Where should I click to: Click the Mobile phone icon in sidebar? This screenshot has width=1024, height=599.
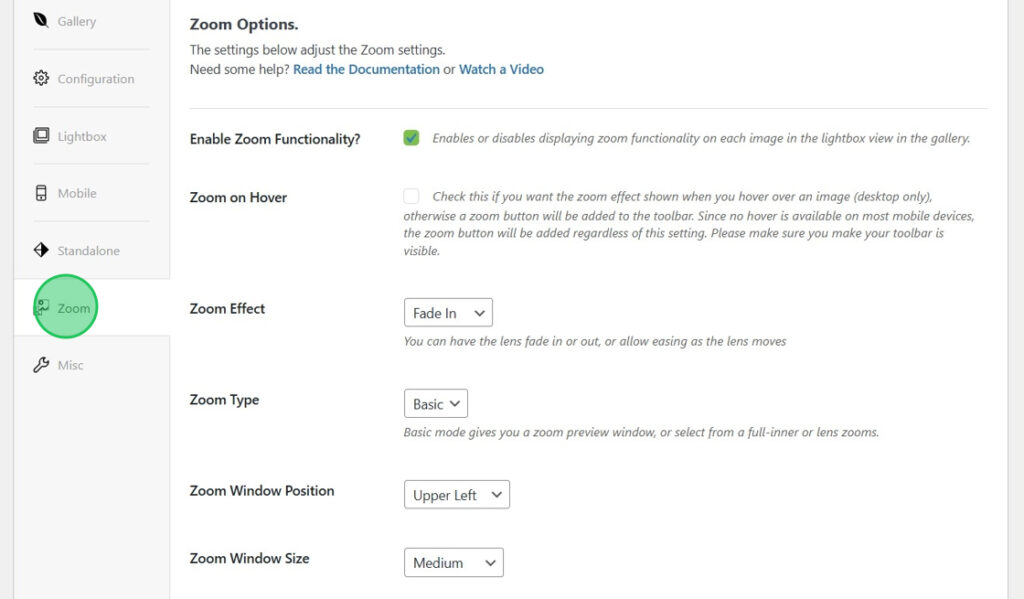pos(42,192)
